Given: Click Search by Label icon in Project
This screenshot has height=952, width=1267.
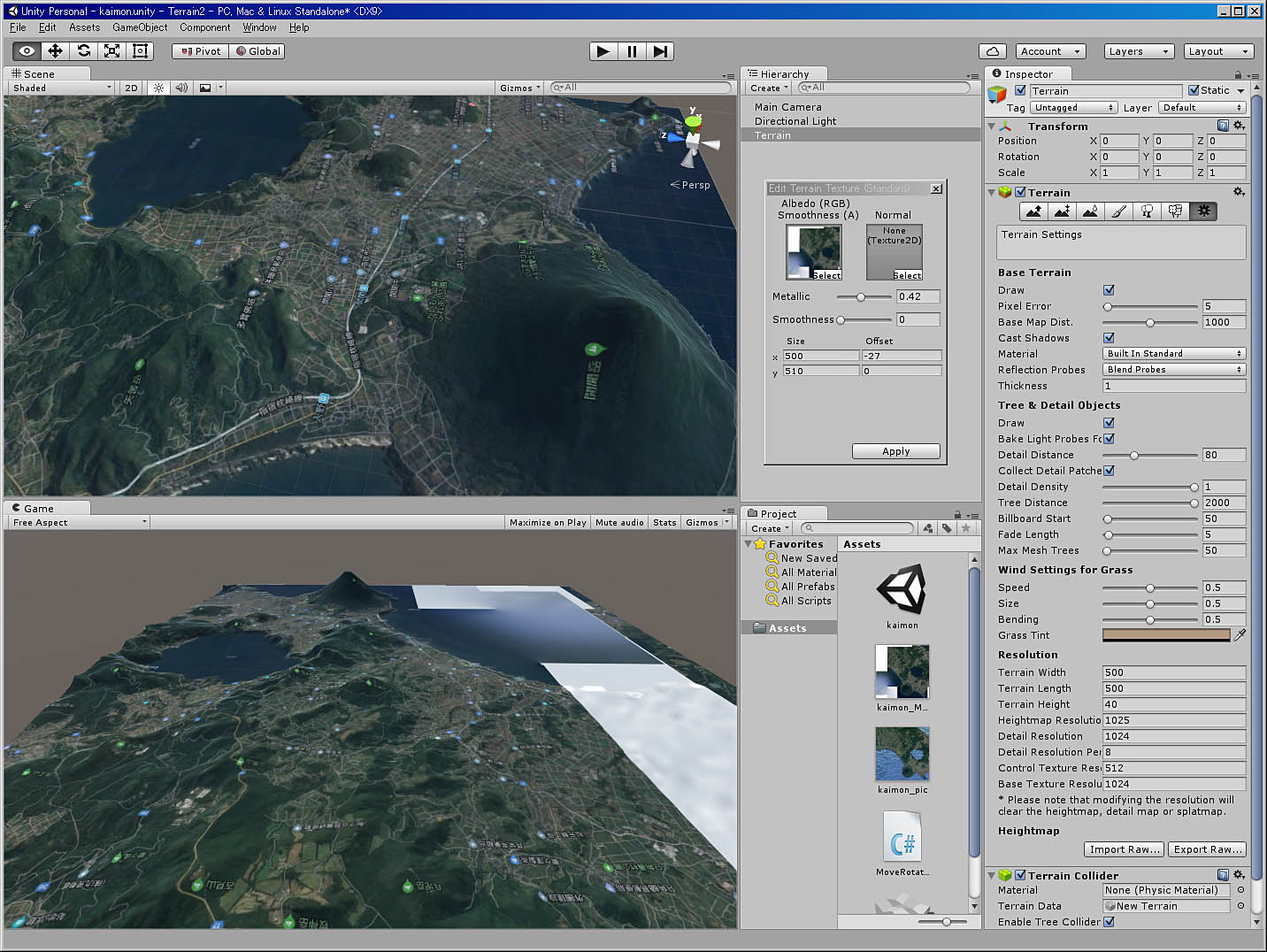Looking at the screenshot, I should click(947, 528).
